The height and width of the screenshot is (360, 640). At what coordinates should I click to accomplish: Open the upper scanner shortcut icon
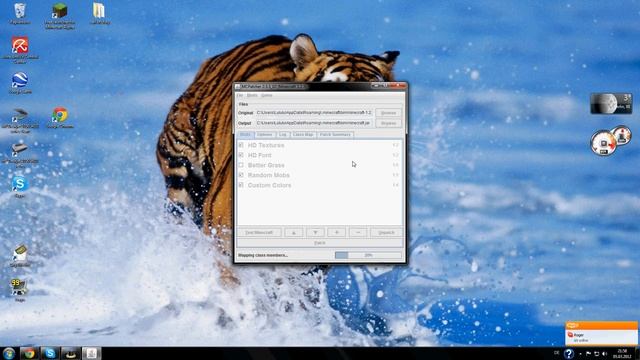click(x=20, y=115)
